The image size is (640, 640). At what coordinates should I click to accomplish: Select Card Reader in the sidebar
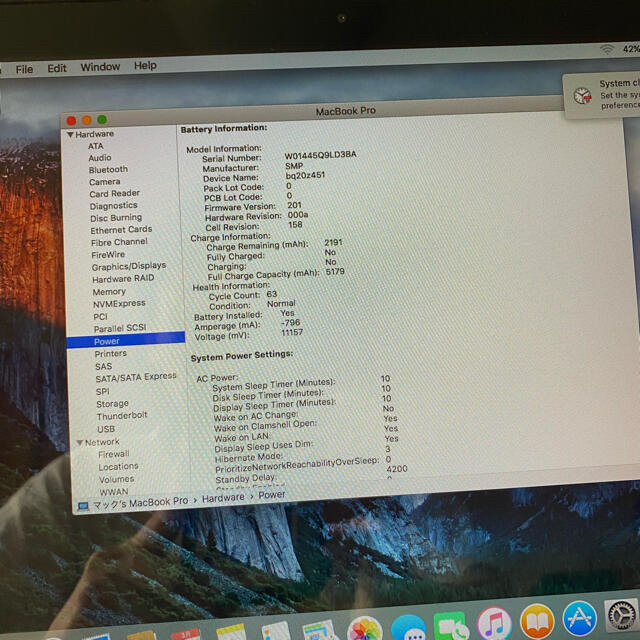click(115, 193)
